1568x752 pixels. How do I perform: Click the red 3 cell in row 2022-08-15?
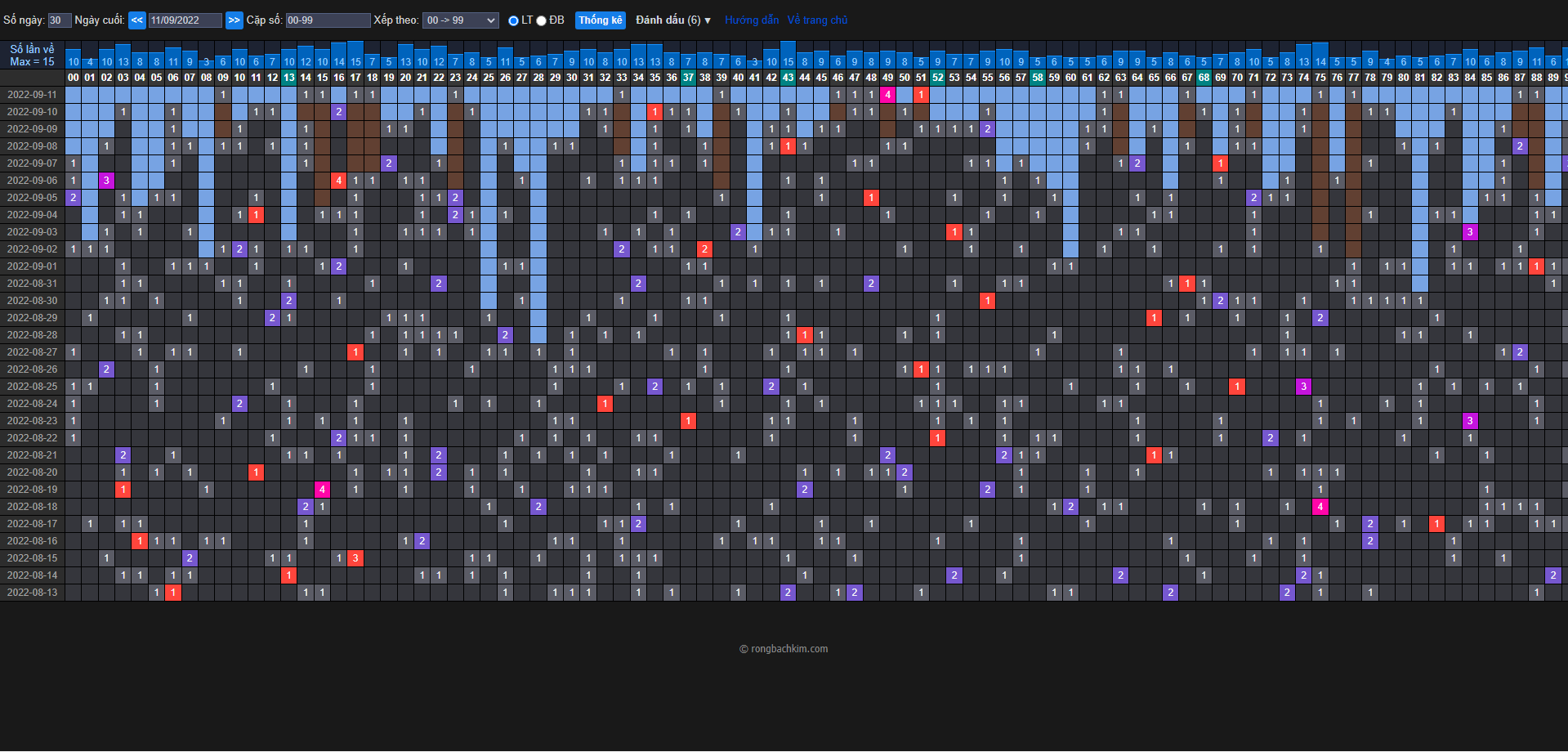pyautogui.click(x=355, y=558)
